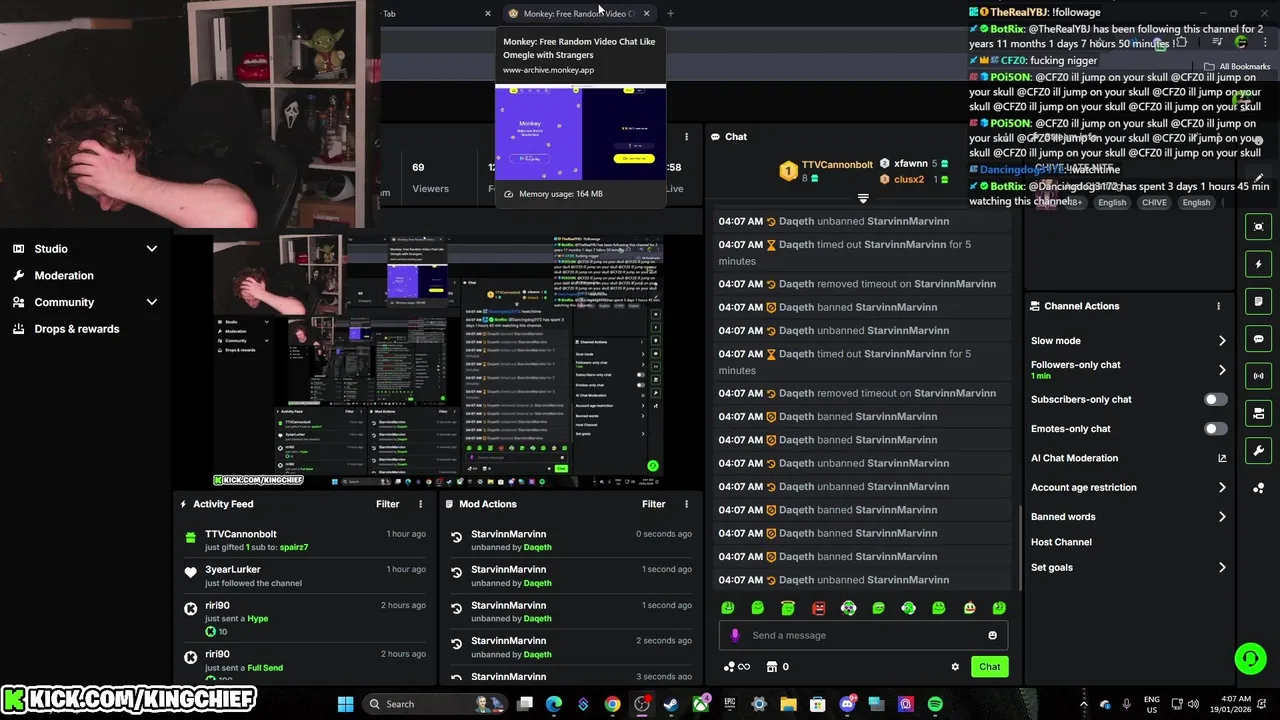This screenshot has height=720, width=1280.
Task: Open Spotify from the taskbar
Action: pos(935,704)
